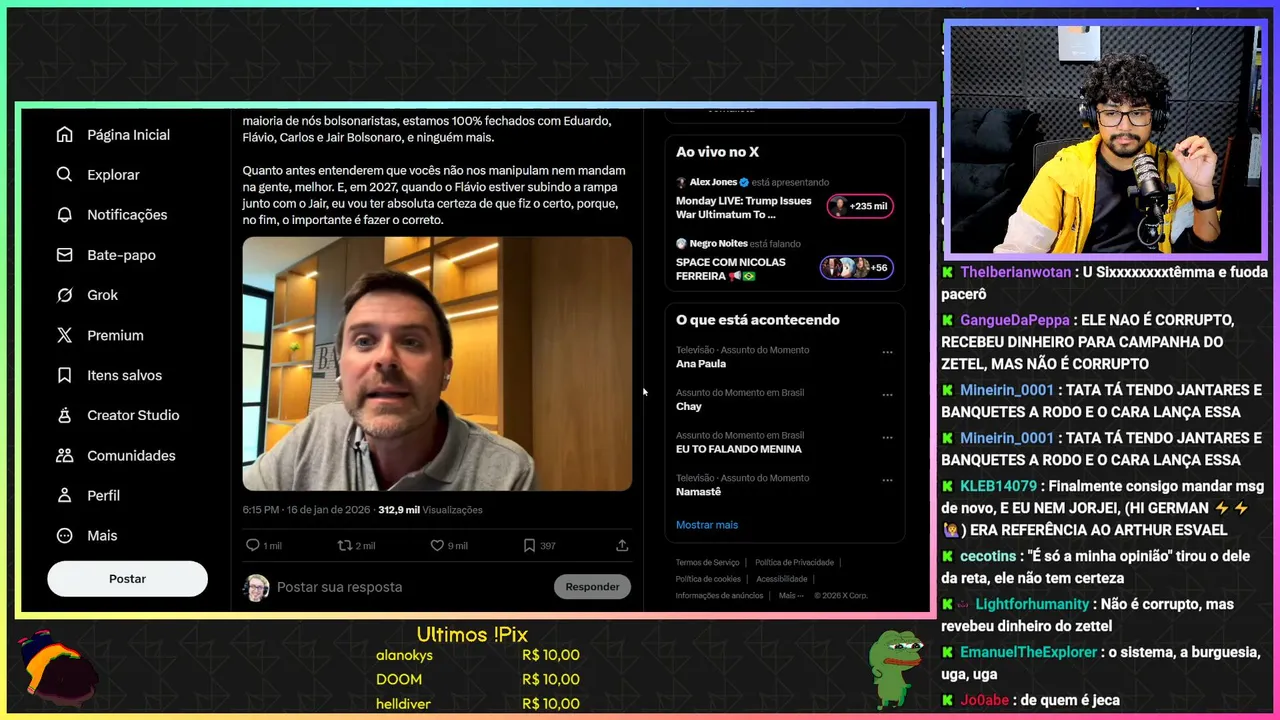Click Alex Jones presenter name
Image resolution: width=1280 pixels, height=720 pixels.
713,182
